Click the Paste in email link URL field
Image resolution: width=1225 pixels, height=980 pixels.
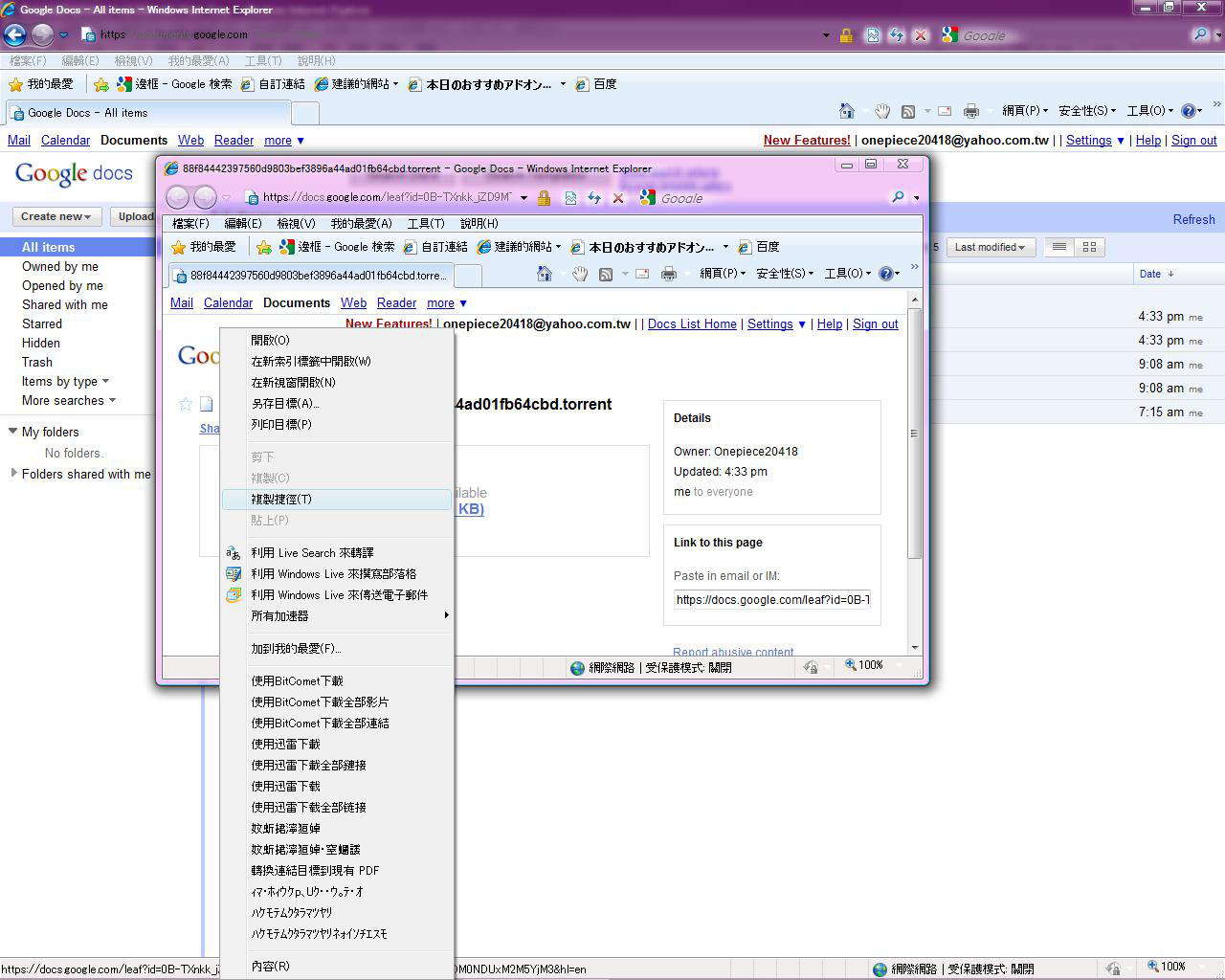[x=771, y=600]
